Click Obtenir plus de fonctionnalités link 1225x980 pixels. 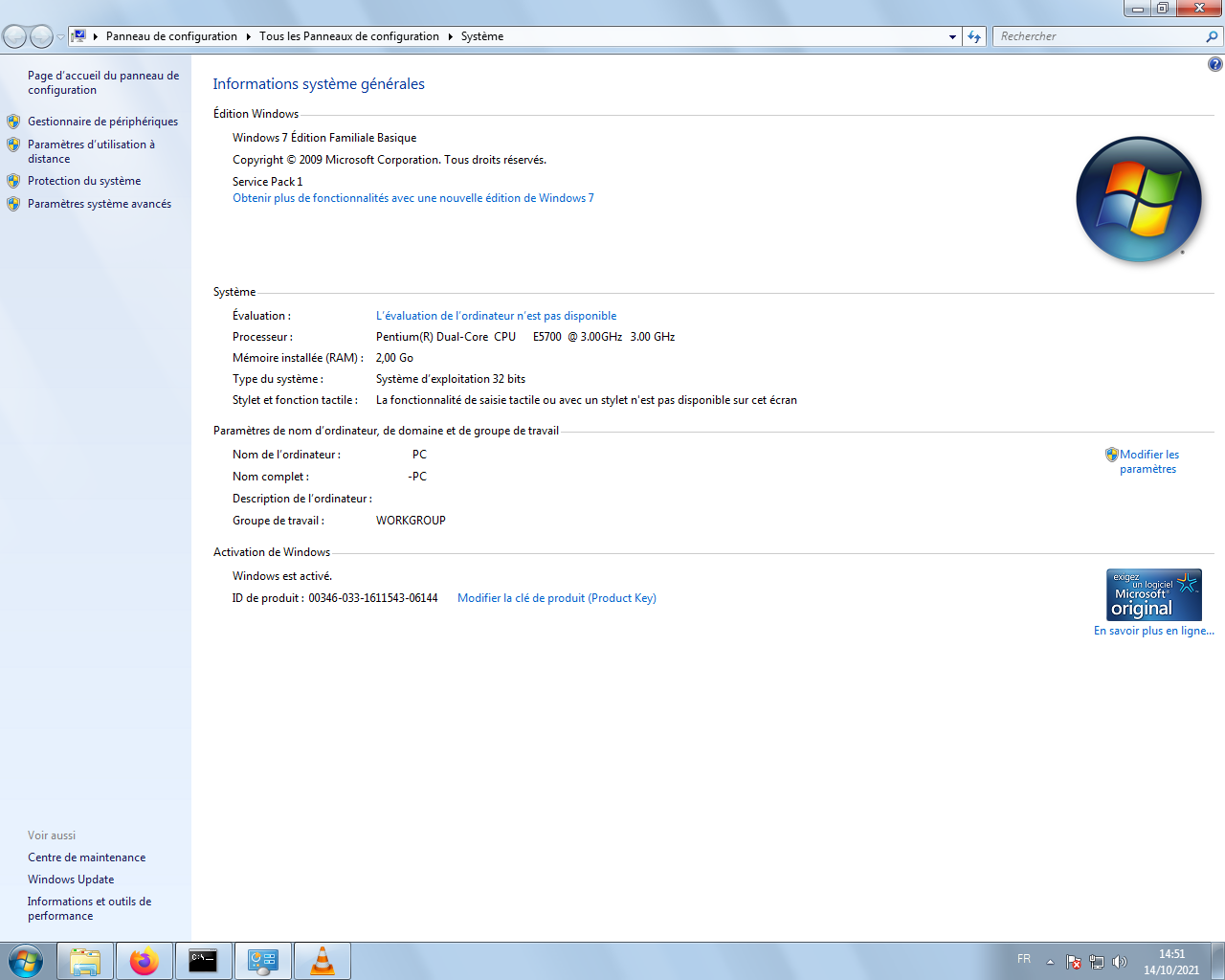(413, 198)
